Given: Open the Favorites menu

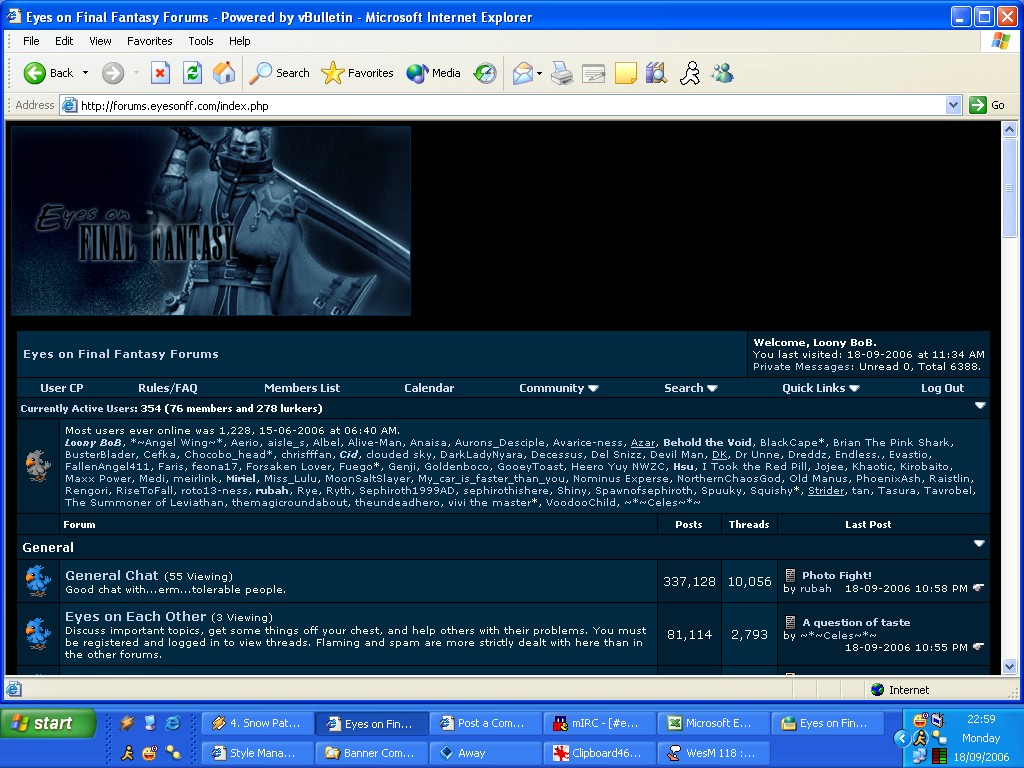Looking at the screenshot, I should click(x=150, y=41).
